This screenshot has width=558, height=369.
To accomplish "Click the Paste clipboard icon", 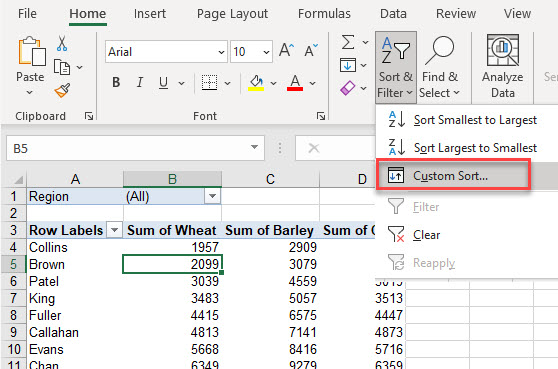I will tap(32, 52).
